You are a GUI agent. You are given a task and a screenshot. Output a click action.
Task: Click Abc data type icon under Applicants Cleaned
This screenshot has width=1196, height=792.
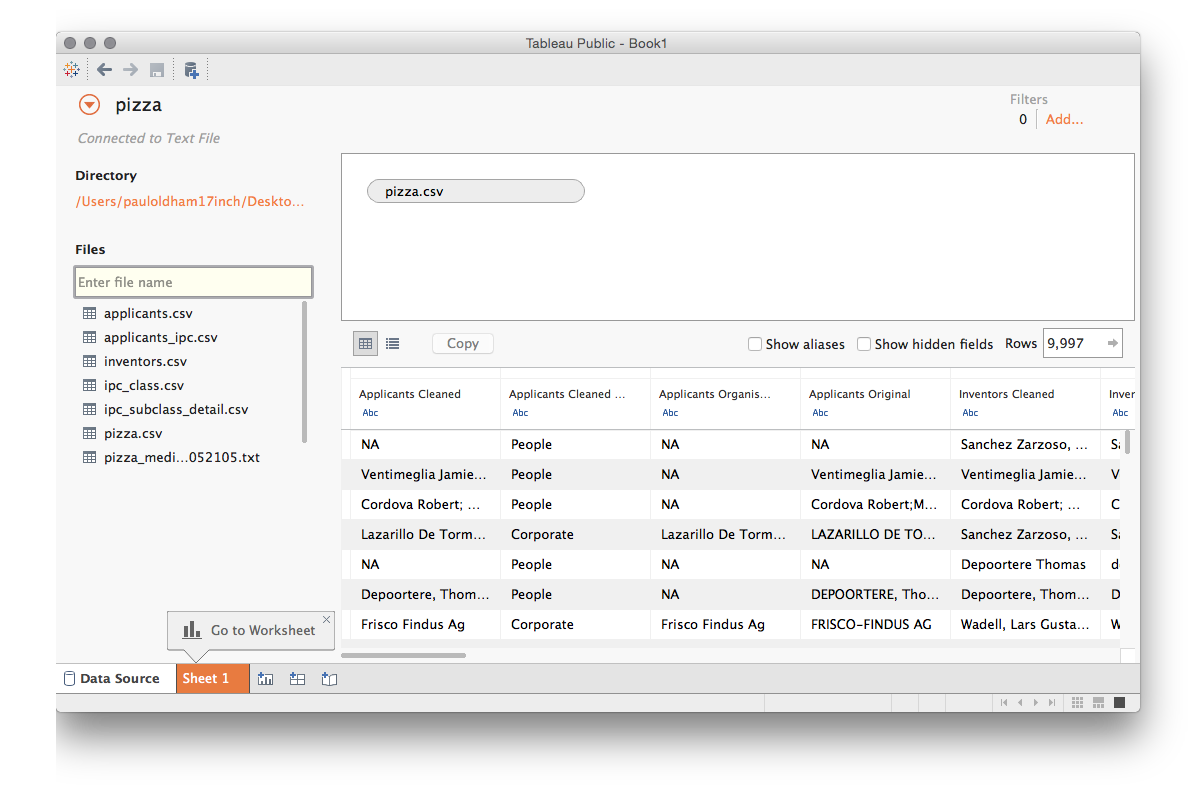370,413
